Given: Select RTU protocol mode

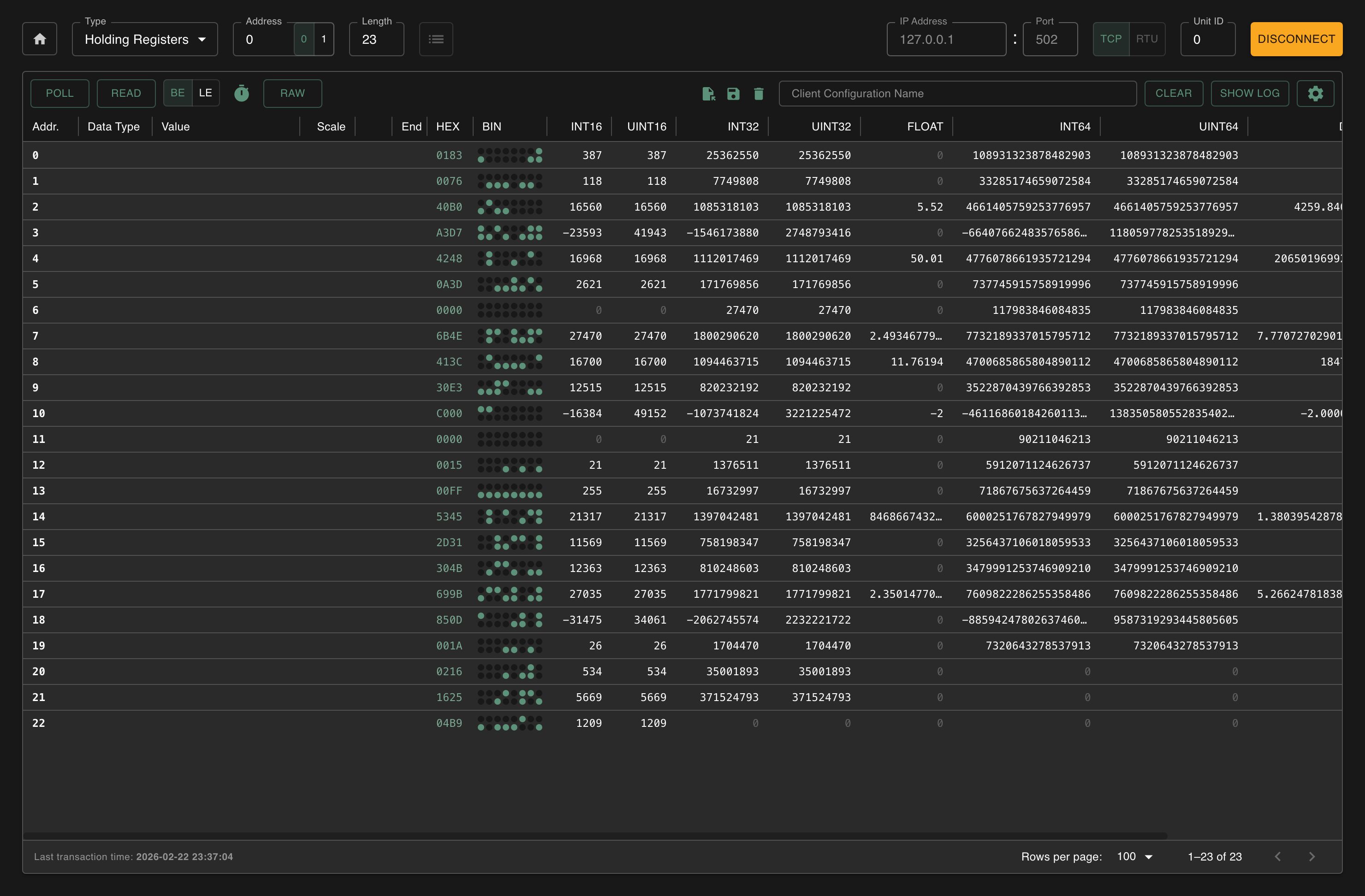Looking at the screenshot, I should coord(1146,39).
